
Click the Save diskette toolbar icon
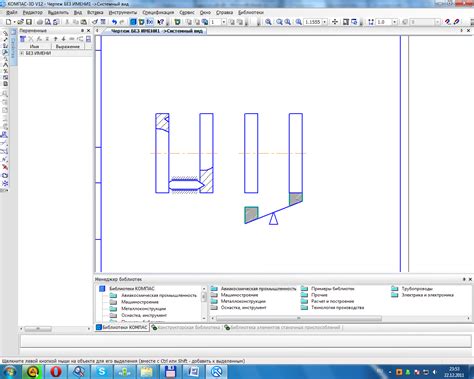[x=29, y=22]
